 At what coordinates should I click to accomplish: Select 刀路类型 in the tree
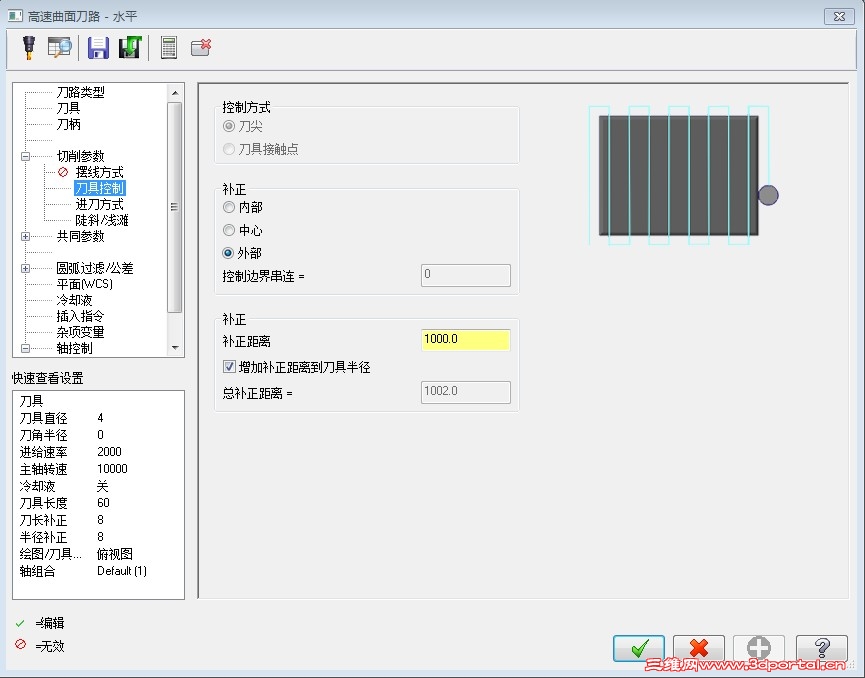point(81,92)
